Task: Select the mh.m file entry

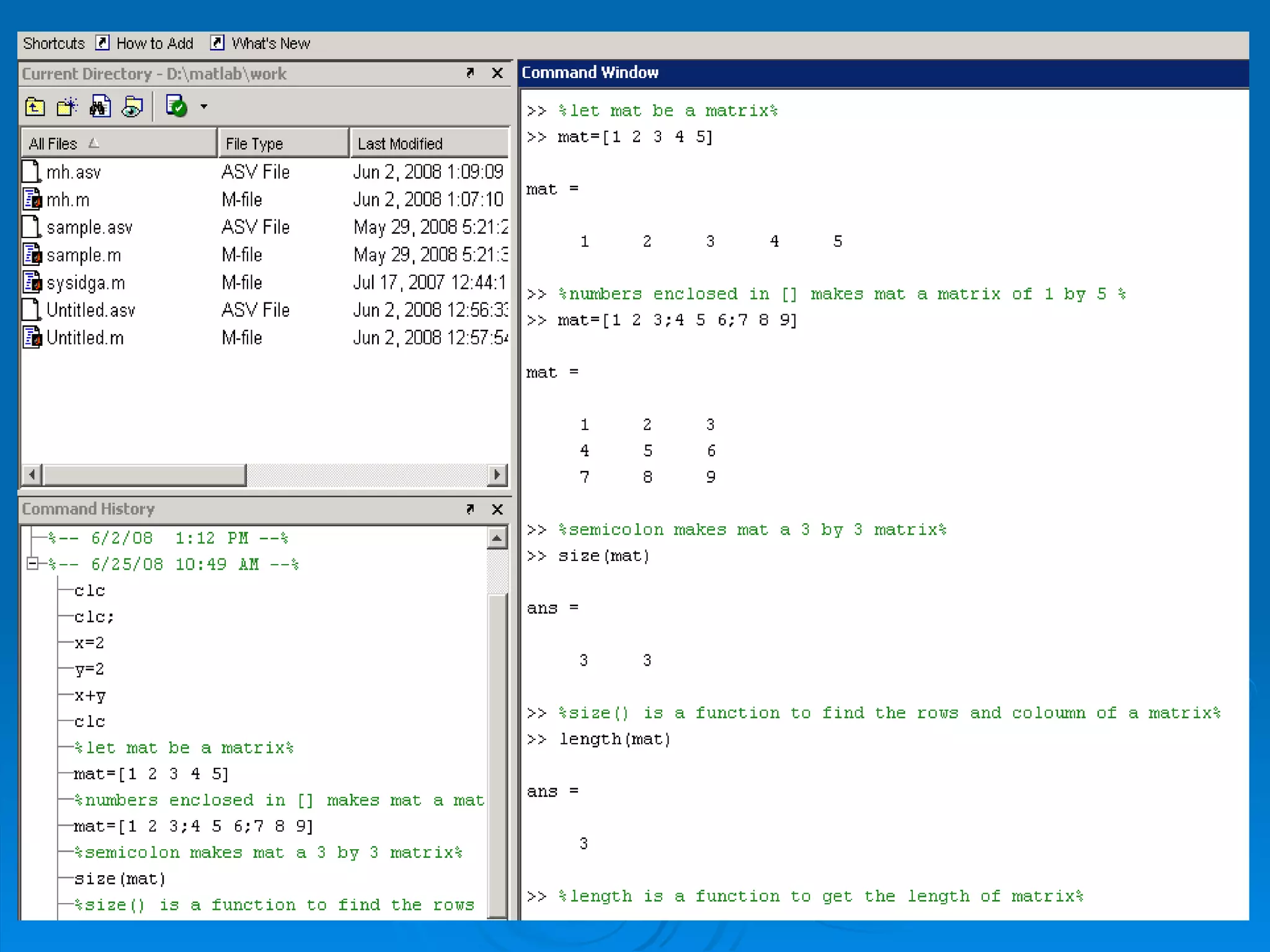Action: point(68,200)
